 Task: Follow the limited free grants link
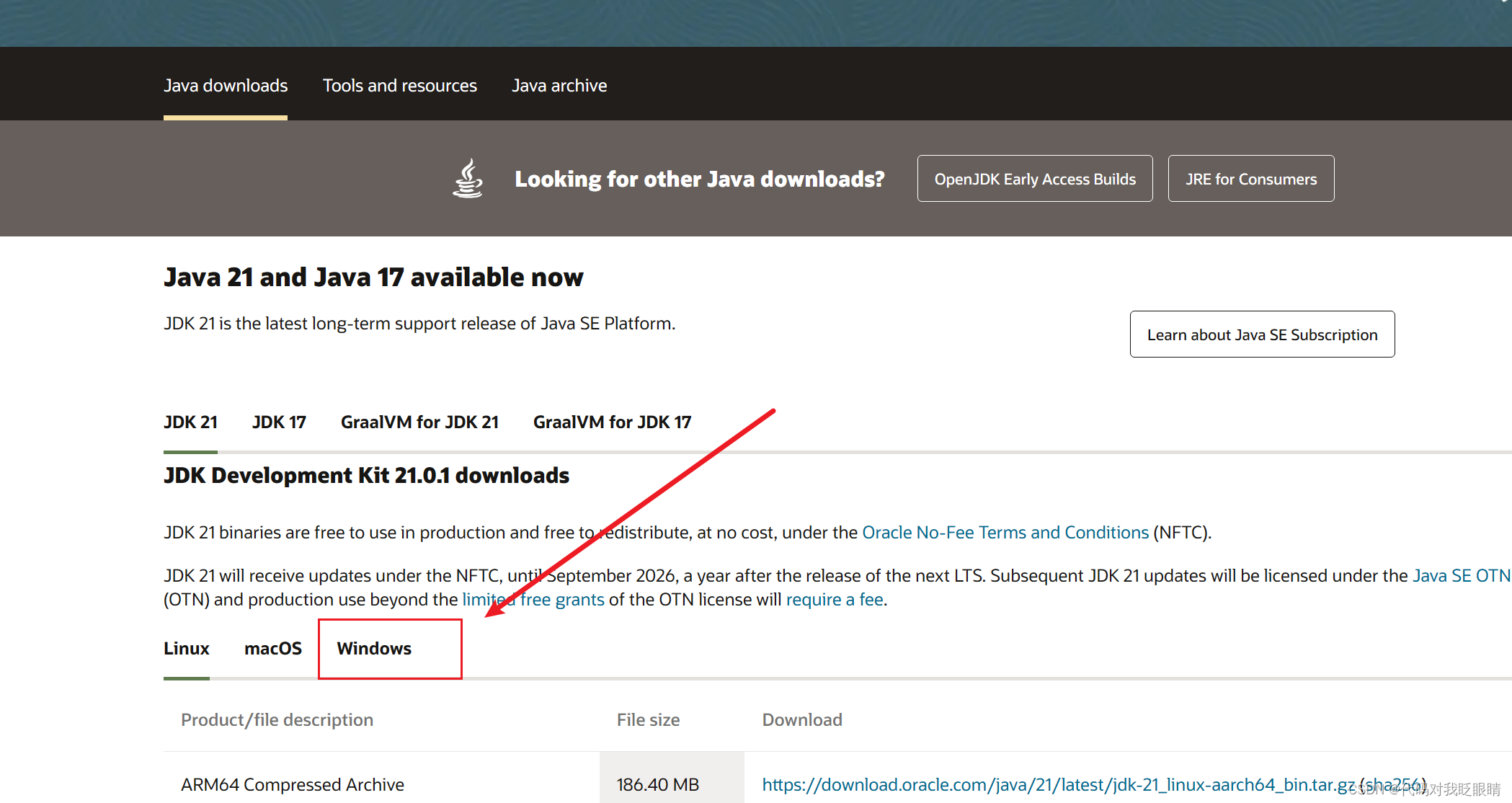click(533, 599)
